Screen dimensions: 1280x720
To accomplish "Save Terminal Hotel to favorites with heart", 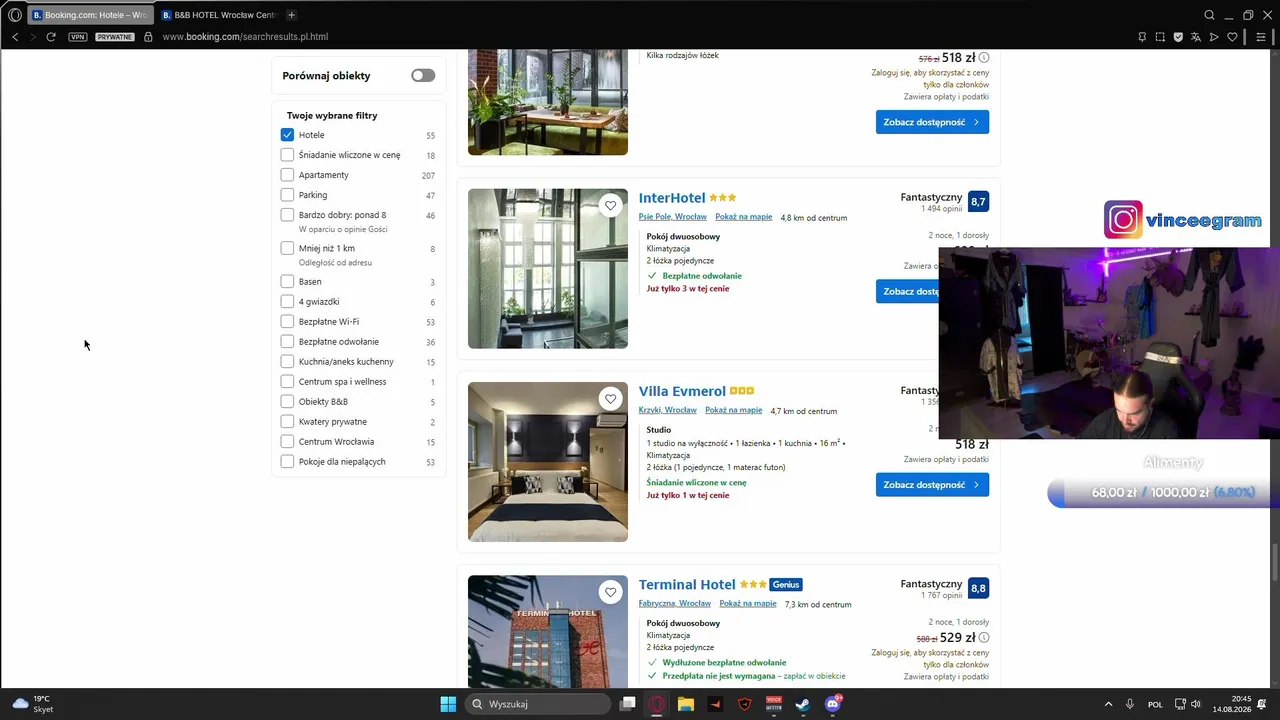I will click(x=610, y=592).
